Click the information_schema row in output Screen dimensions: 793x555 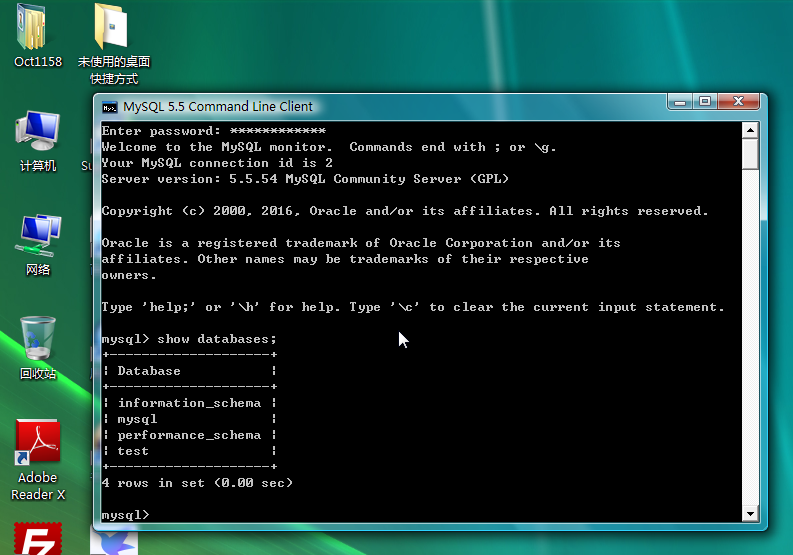point(189,403)
